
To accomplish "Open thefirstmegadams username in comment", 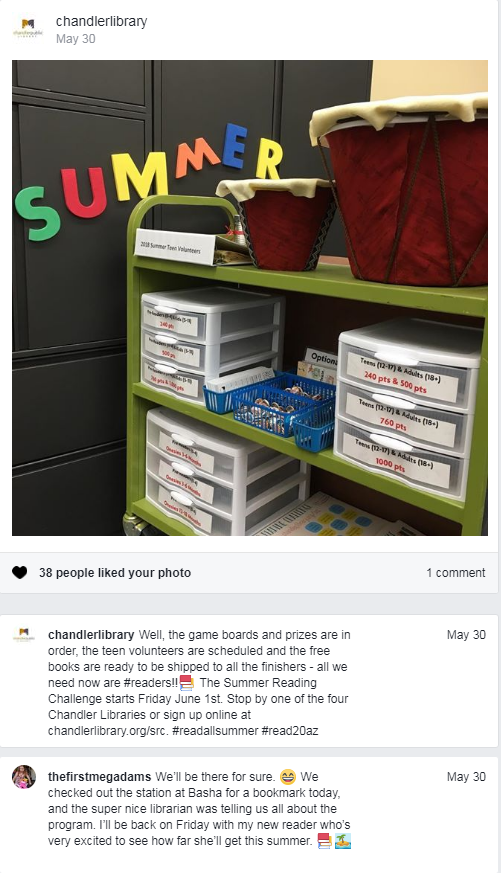I will [100, 777].
